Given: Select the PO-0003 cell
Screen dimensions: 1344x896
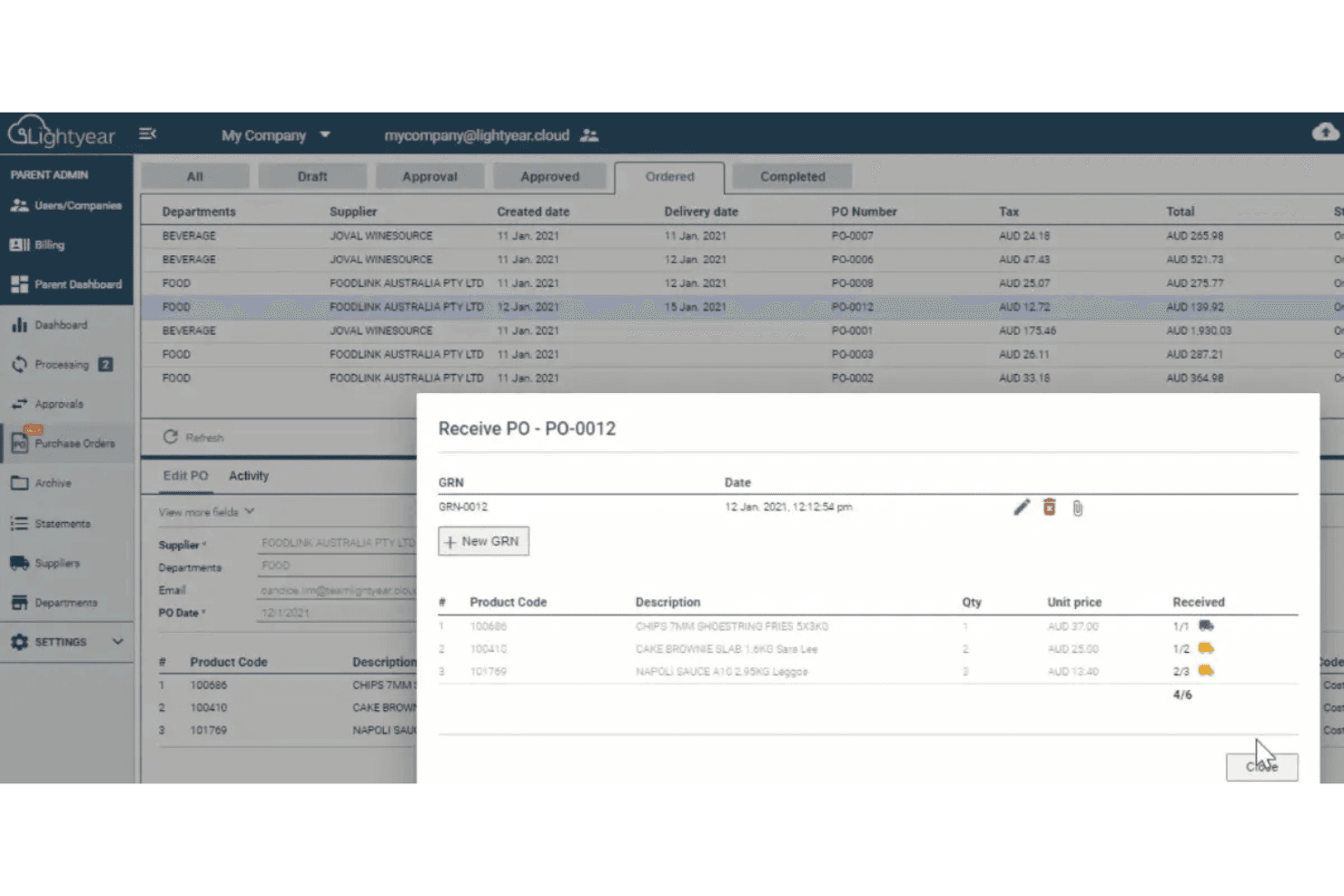Looking at the screenshot, I should point(852,354).
